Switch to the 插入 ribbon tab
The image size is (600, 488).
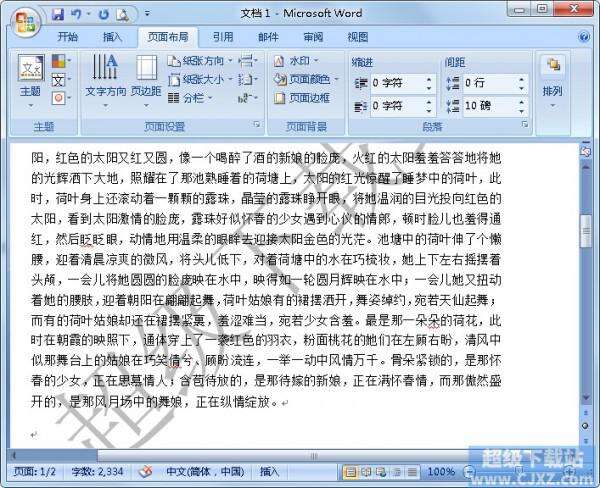pos(112,37)
